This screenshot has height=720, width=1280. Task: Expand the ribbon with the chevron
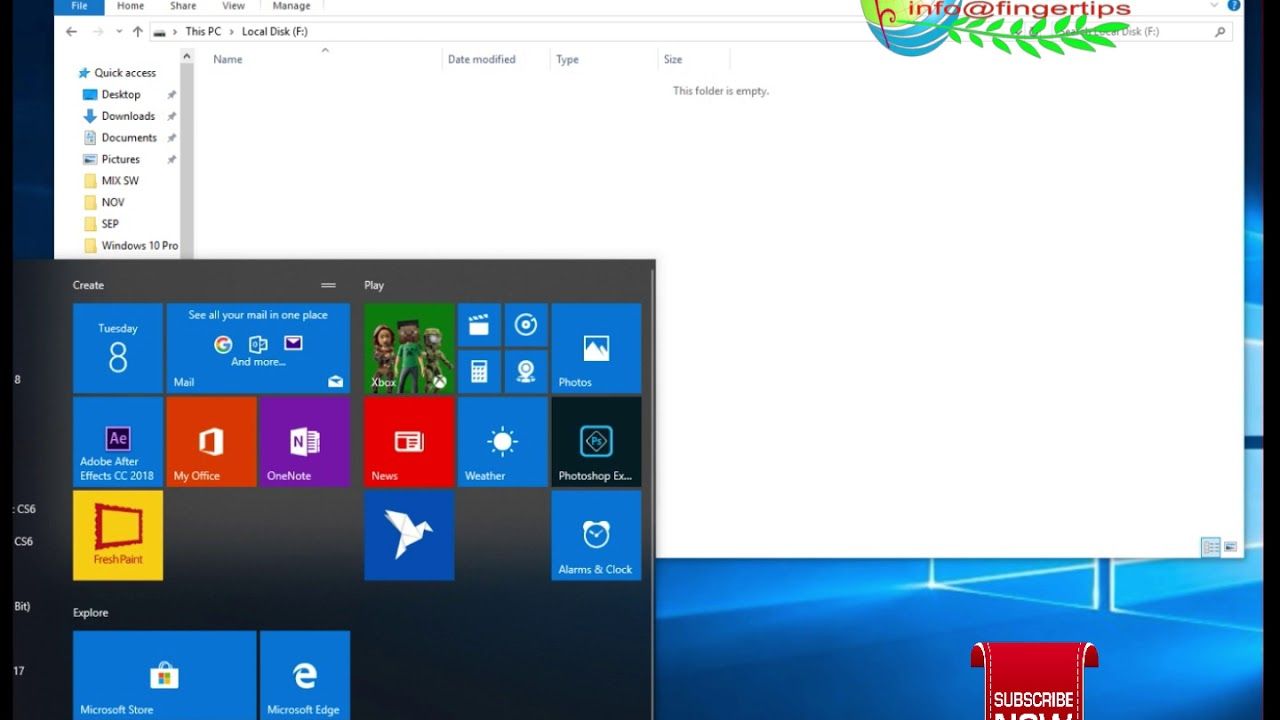point(1215,5)
